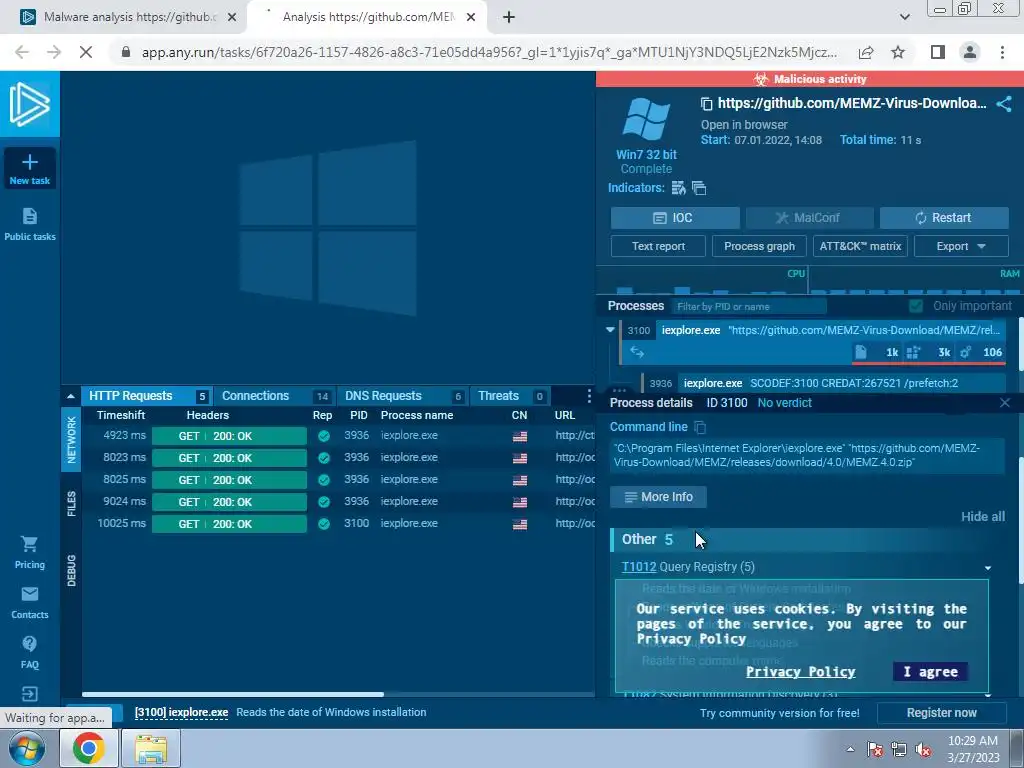Switch to HTTP Requests tab
Viewport: 1024px width, 768px height.
(146, 396)
